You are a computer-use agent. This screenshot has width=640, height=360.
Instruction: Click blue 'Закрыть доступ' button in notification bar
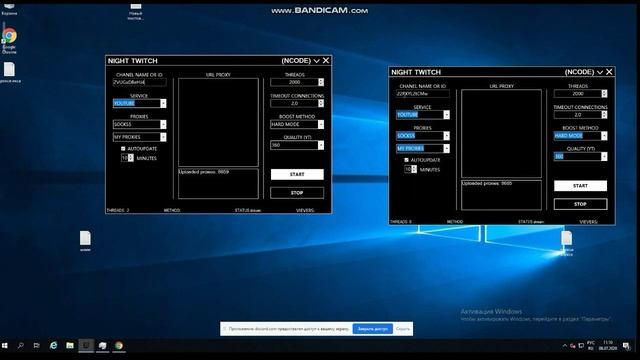[x=373, y=329]
